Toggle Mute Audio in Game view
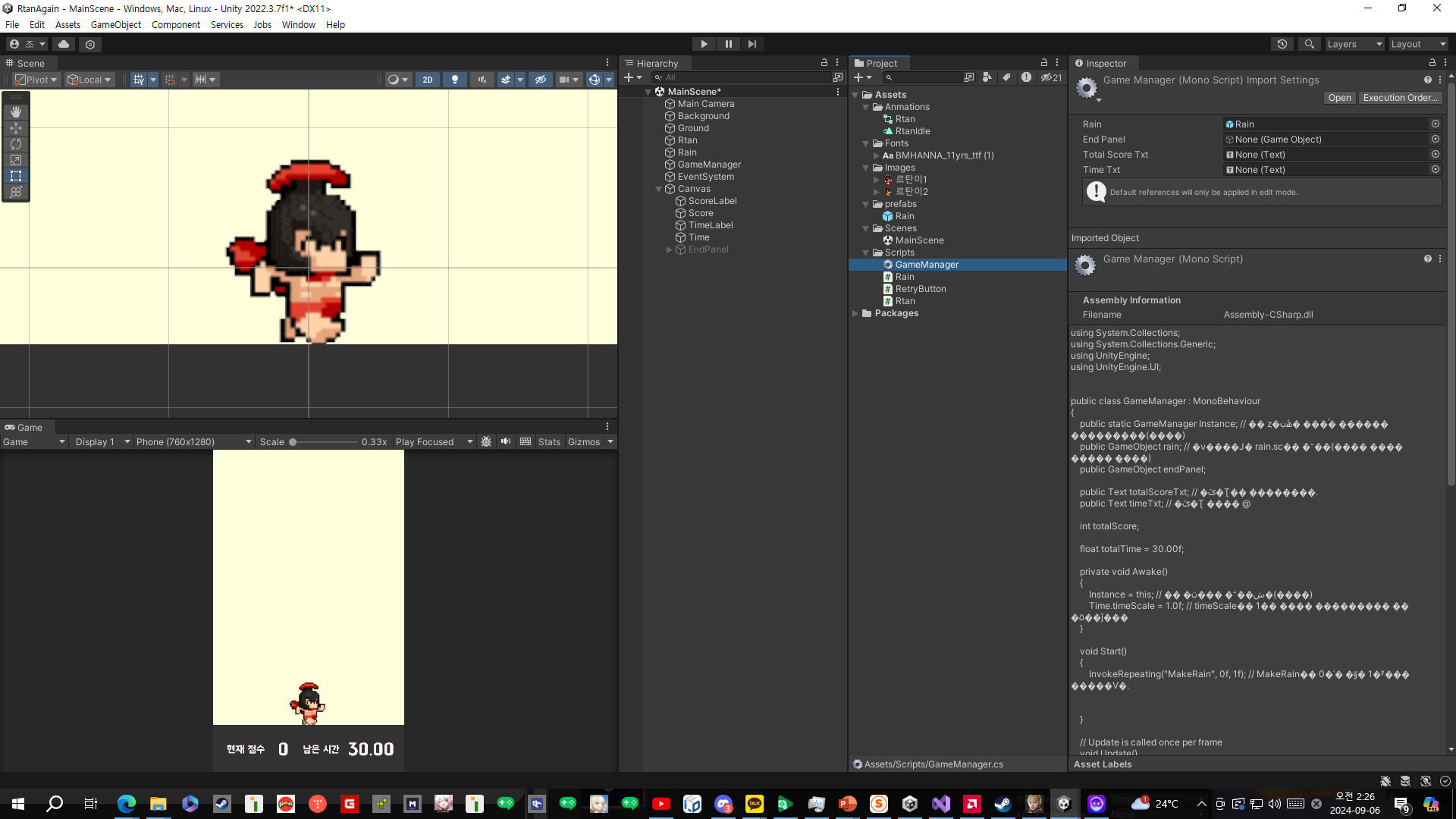The image size is (1456, 819). click(x=506, y=441)
